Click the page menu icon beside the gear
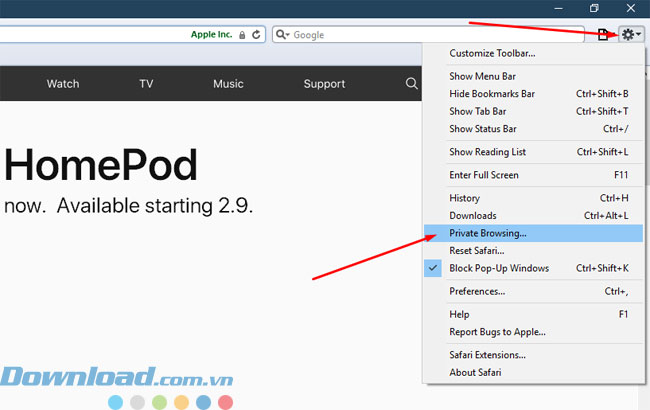Screen dimensions: 650x410 click(603, 35)
